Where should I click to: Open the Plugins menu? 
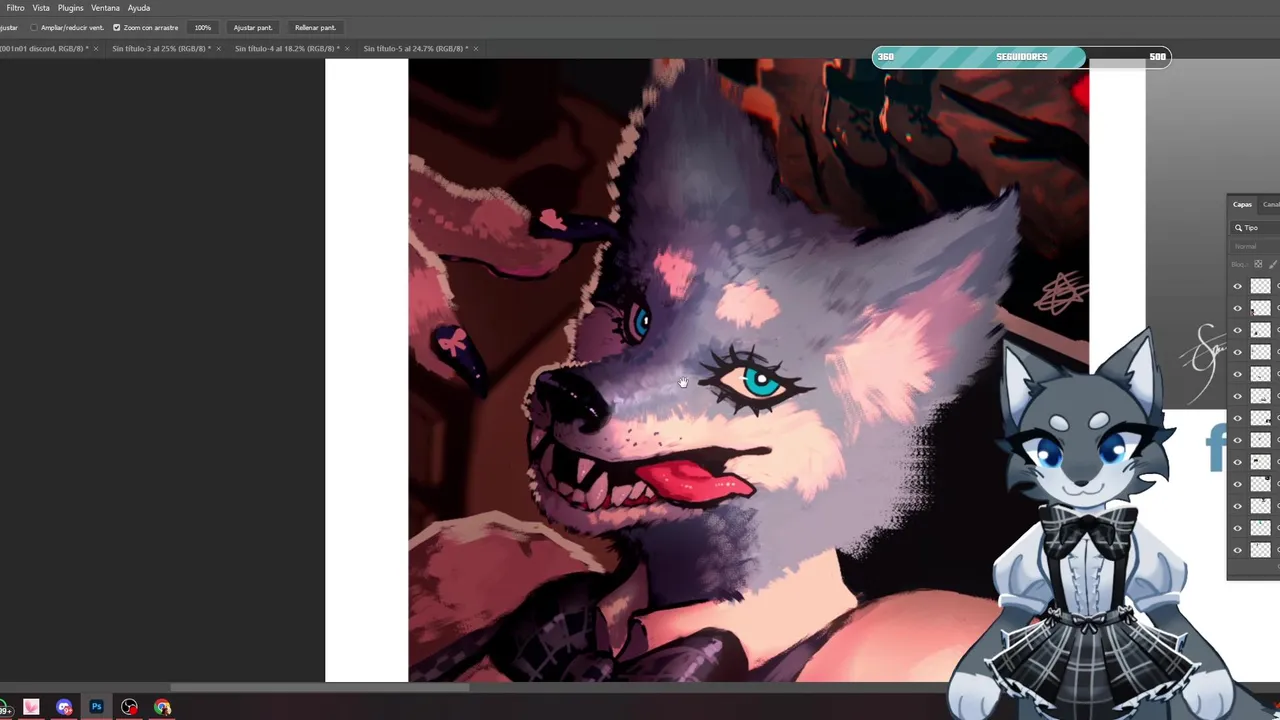(x=70, y=8)
